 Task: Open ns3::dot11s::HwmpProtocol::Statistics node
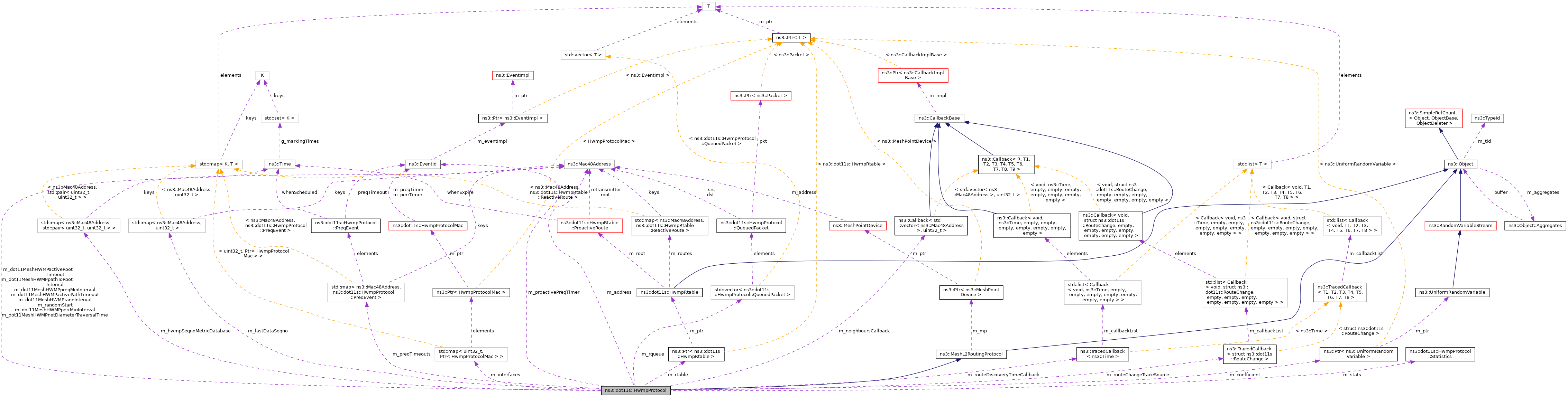[1440, 354]
